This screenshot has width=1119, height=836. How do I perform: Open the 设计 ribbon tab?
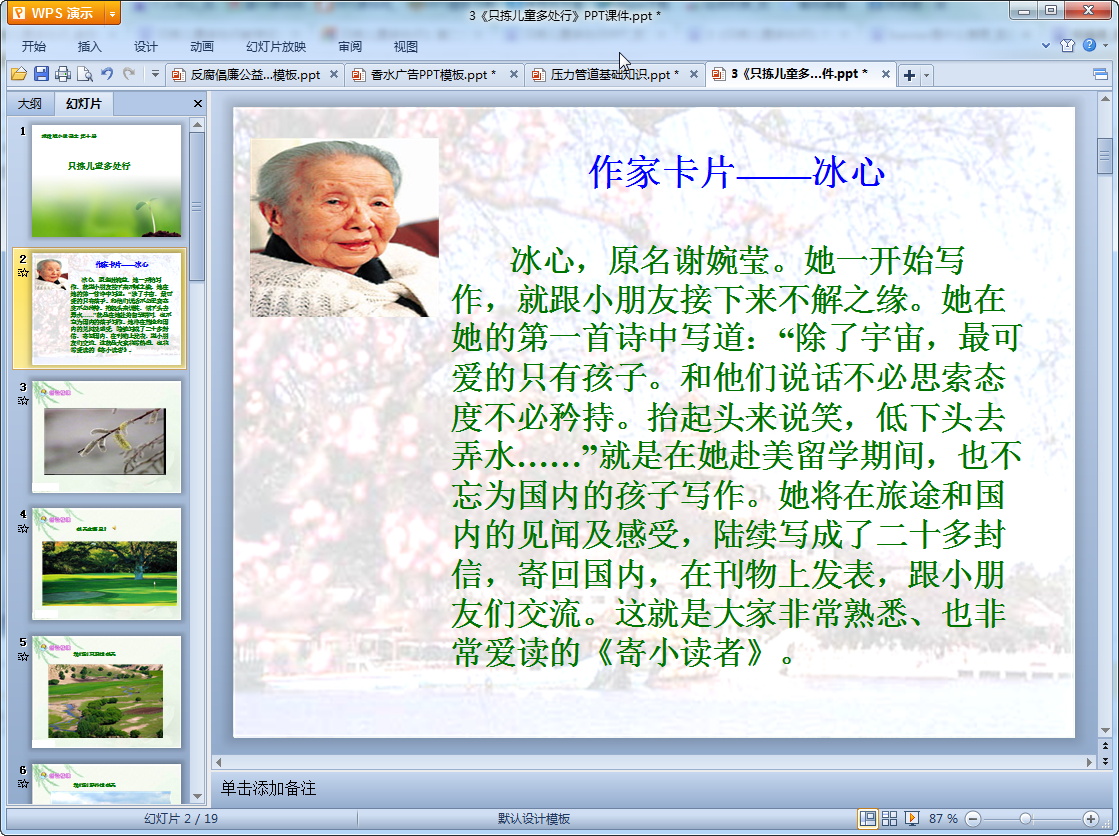146,46
